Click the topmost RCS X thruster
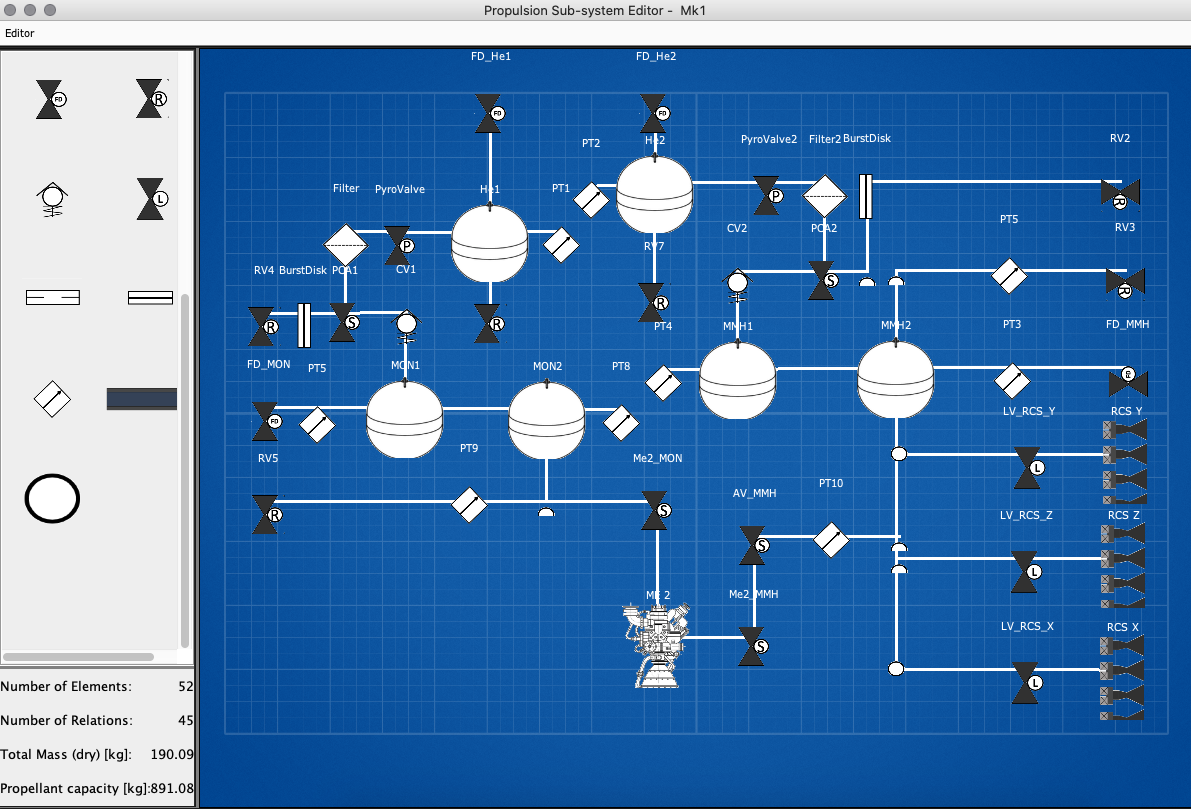Viewport: 1191px width, 809px height. click(x=1122, y=646)
